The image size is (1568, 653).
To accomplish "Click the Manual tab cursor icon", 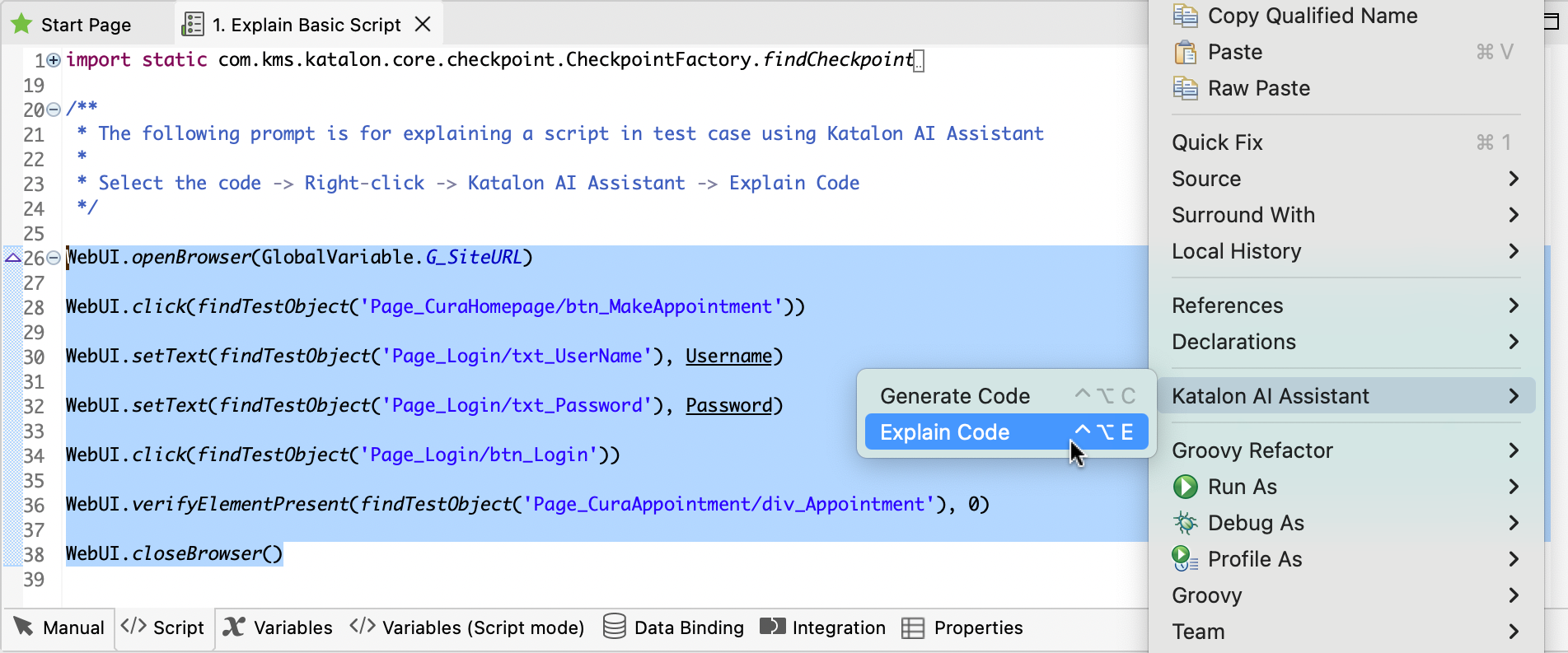I will coord(23,627).
